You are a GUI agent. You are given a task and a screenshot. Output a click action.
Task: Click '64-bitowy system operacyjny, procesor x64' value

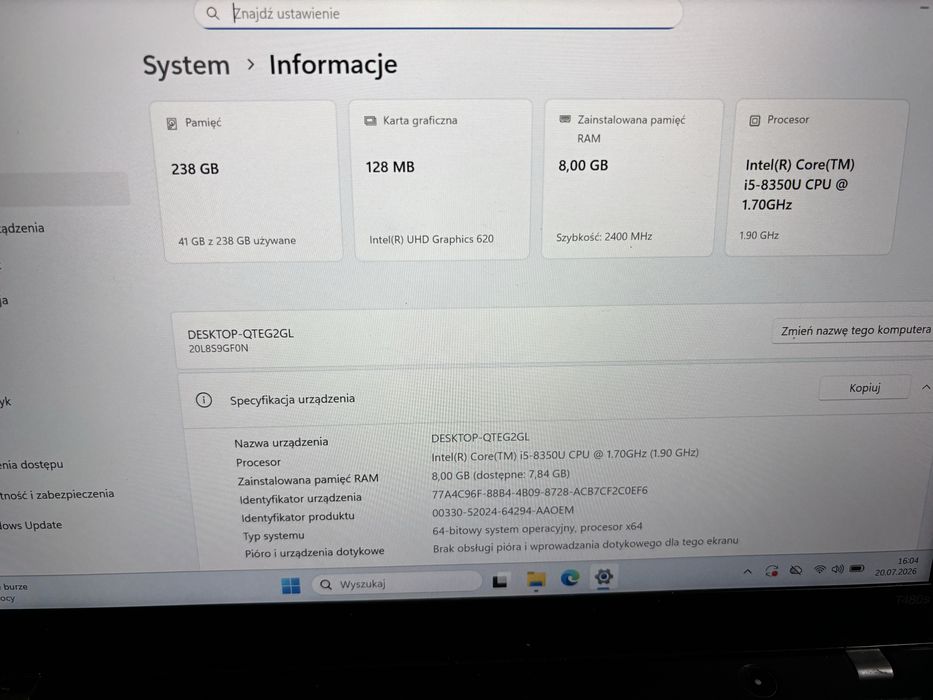coord(537,528)
